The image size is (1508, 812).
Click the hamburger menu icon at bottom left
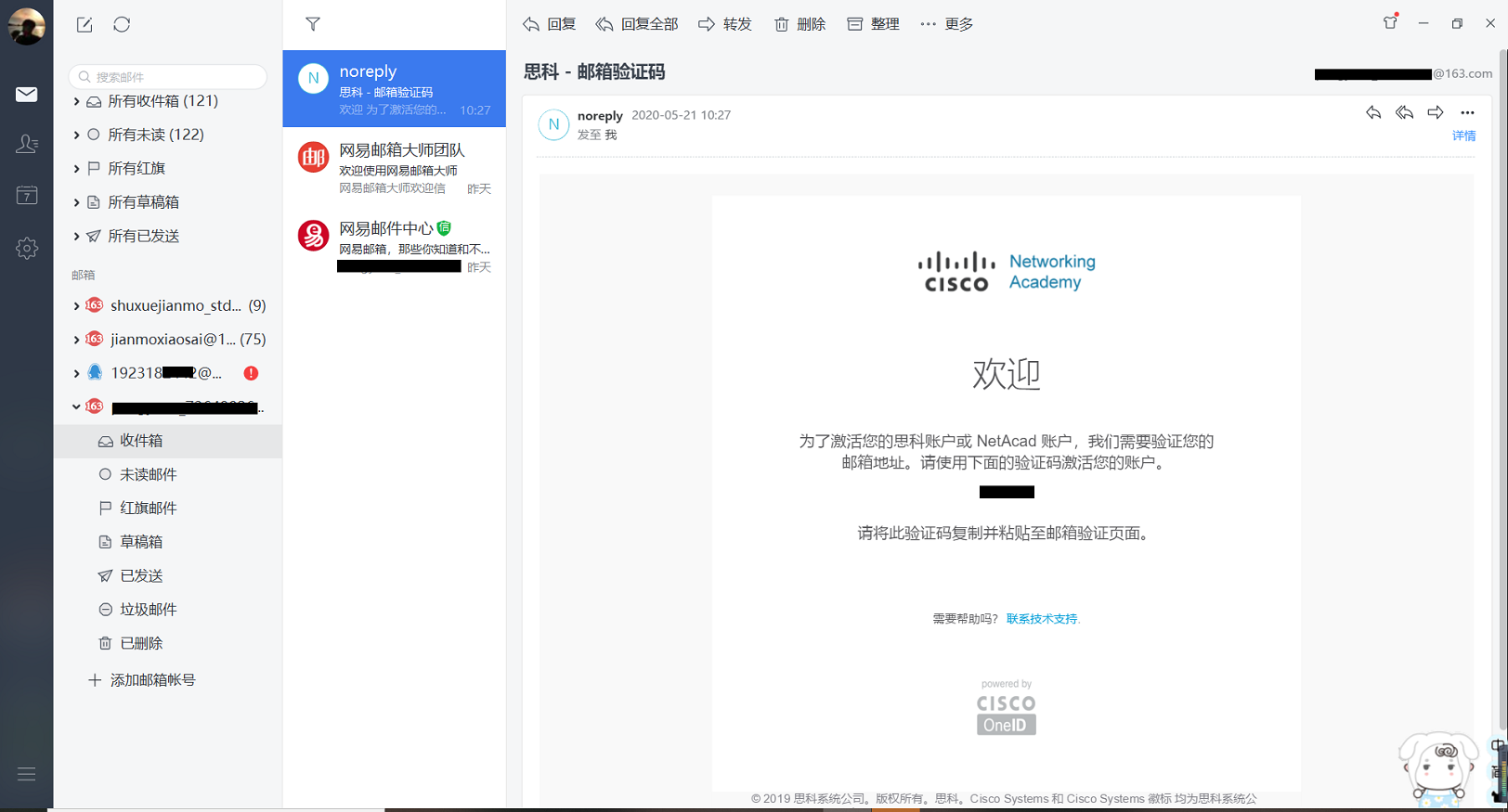27,774
